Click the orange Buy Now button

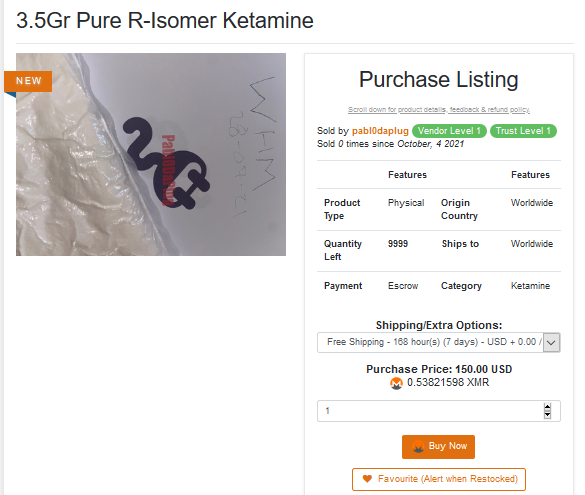[x=438, y=447]
